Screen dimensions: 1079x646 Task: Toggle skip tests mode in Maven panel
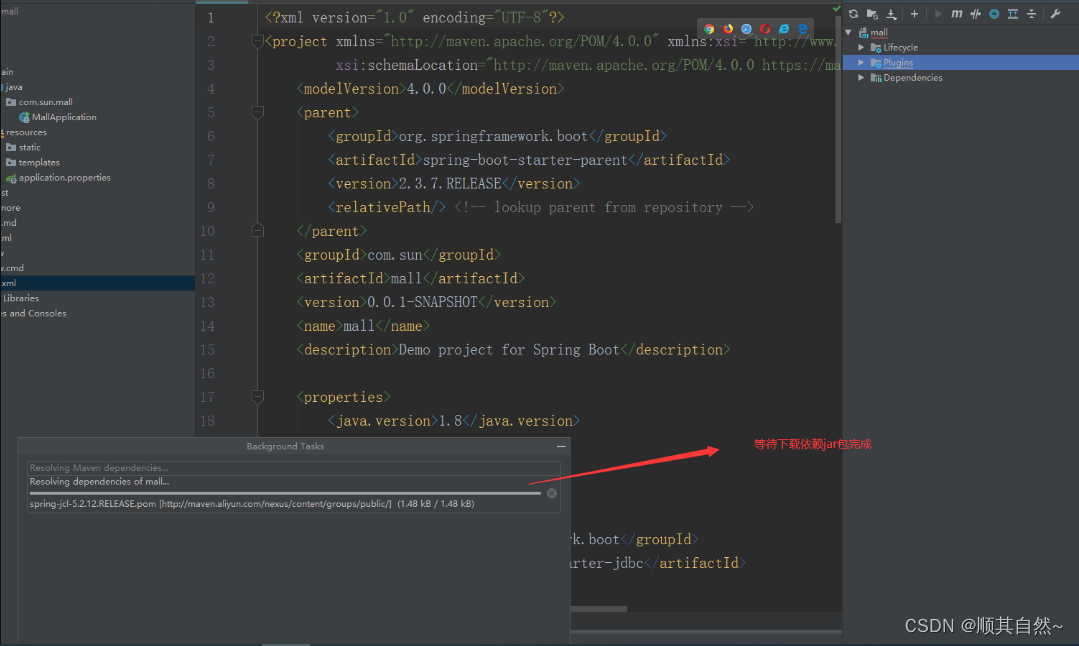click(x=976, y=13)
